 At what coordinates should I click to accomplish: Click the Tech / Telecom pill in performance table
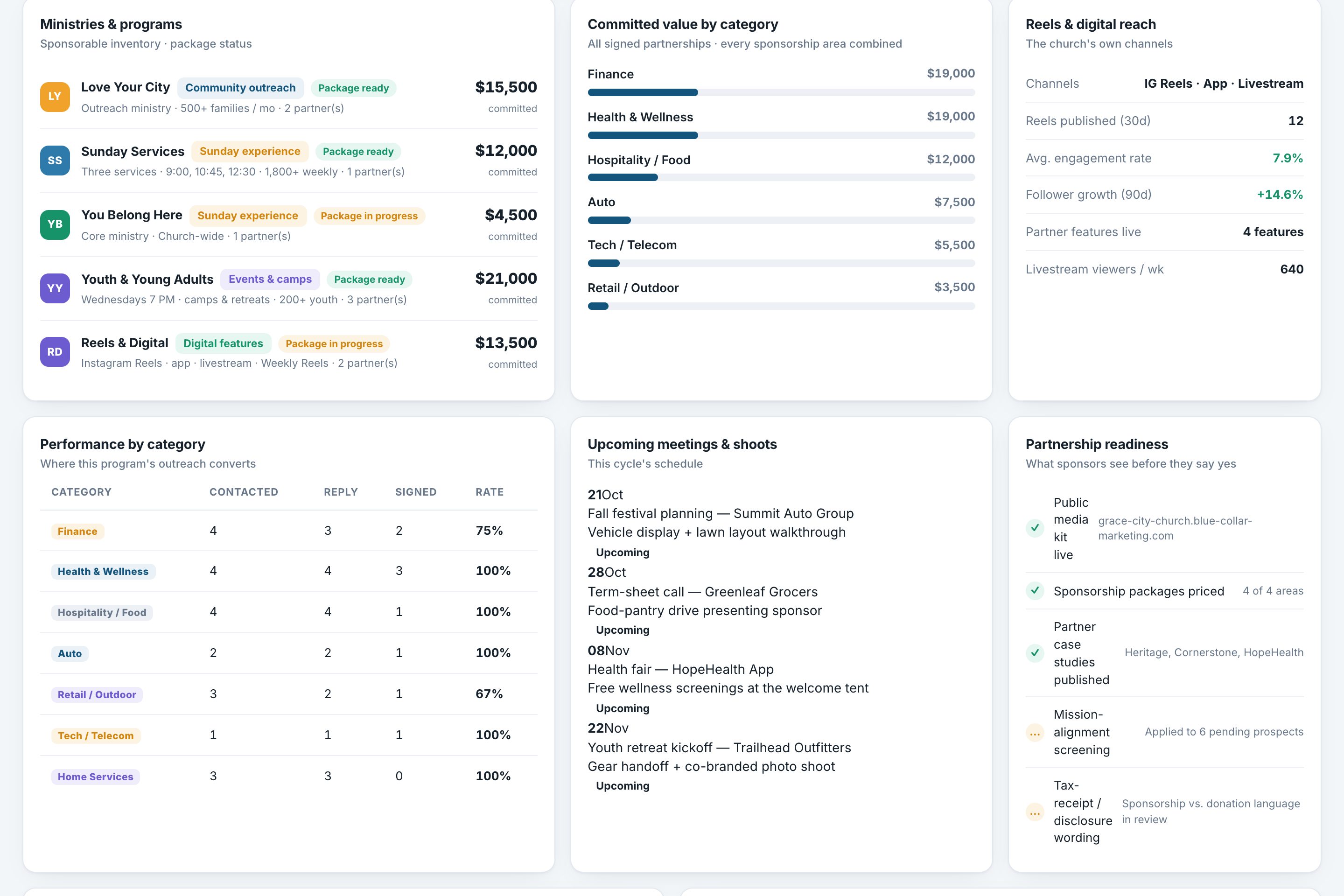pyautogui.click(x=96, y=735)
